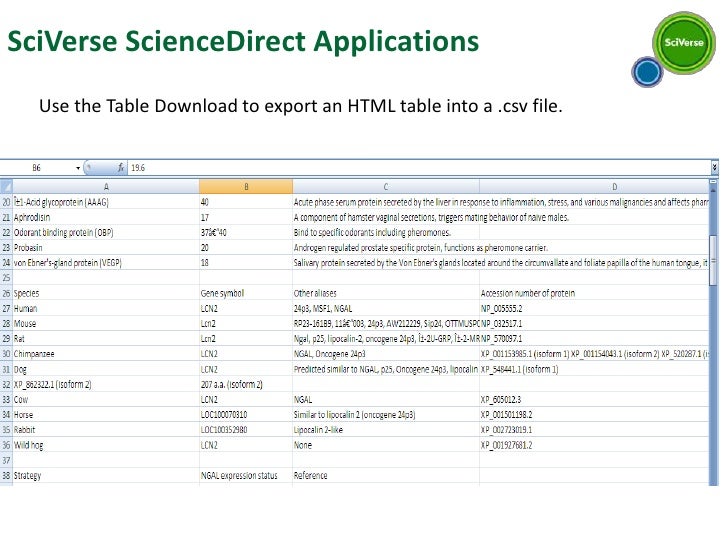Select cell 'Wild hog'
Screen dimensions: 728x546
click(106, 445)
